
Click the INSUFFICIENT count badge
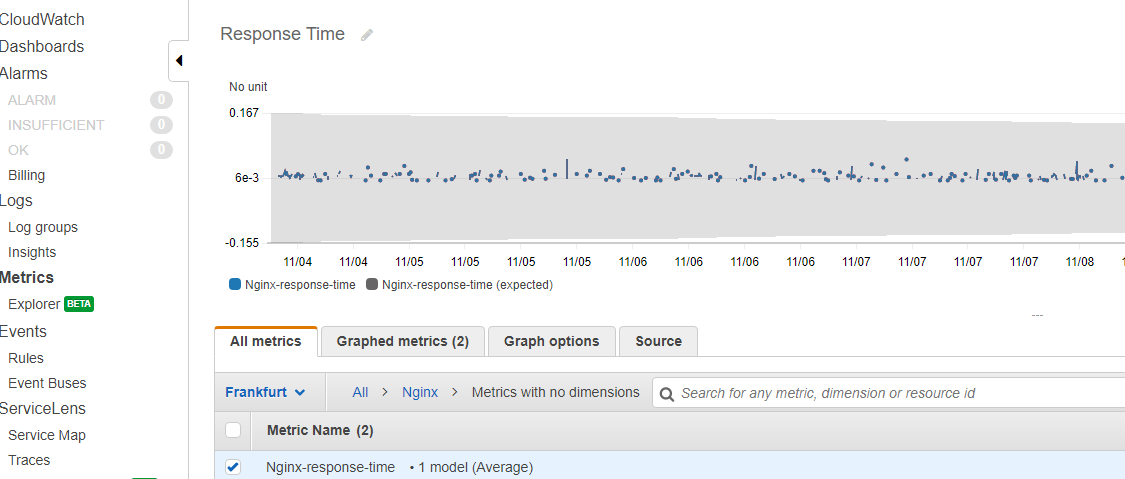pos(161,125)
